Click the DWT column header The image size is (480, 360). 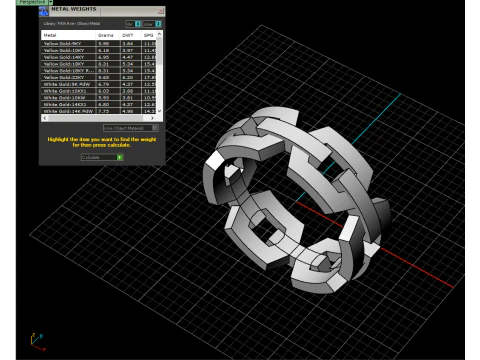coord(131,35)
